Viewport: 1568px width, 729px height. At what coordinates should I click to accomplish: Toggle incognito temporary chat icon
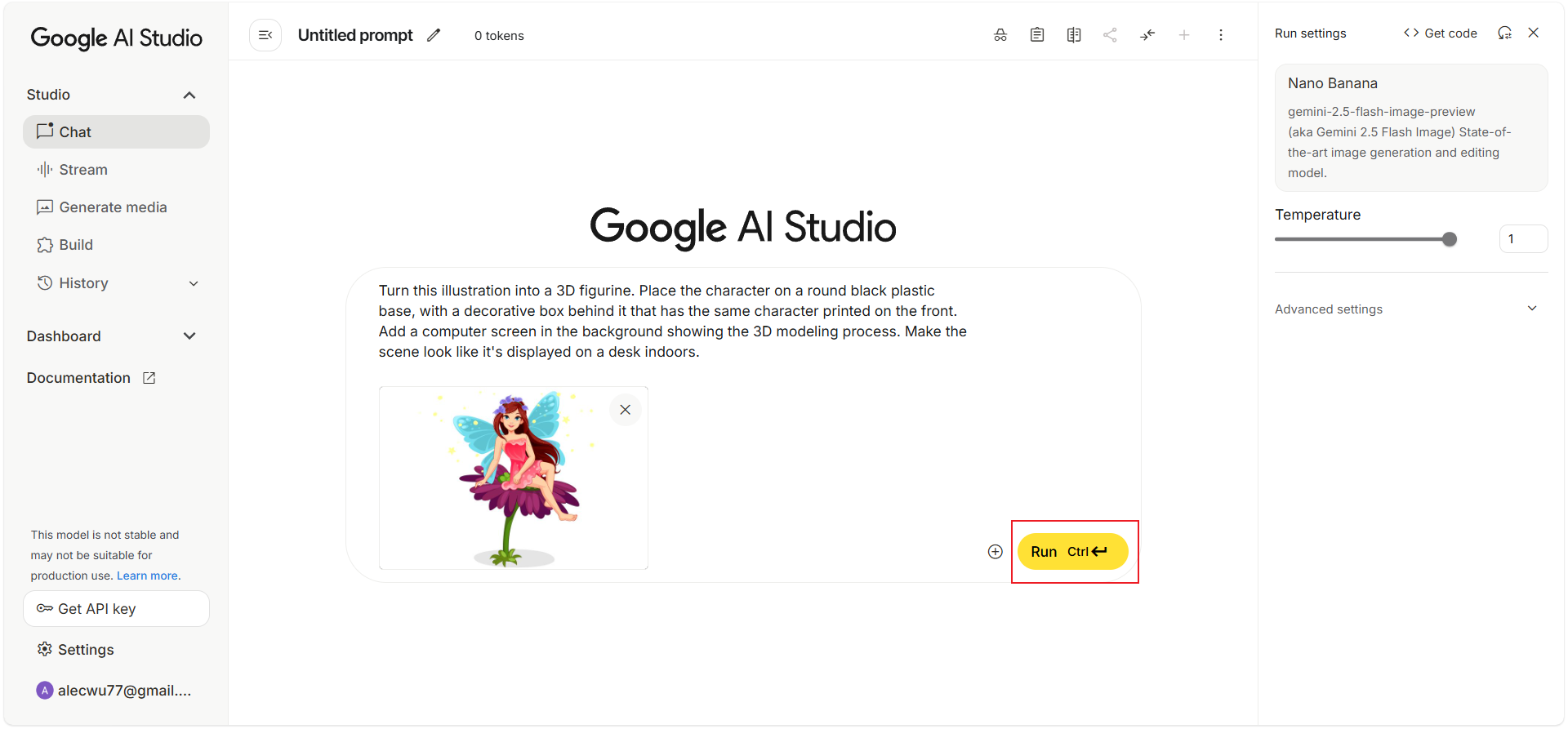pos(1000,35)
